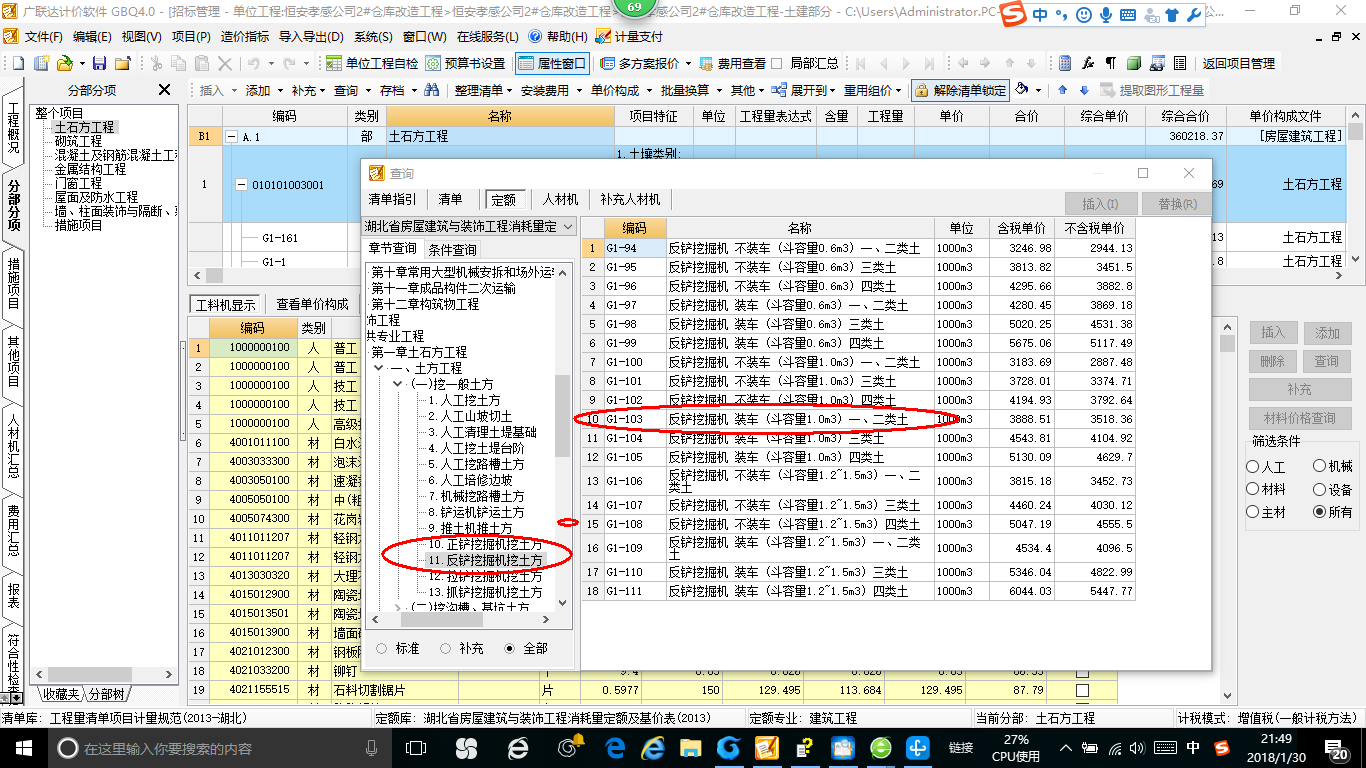Select the 全部 radio button
The width and height of the screenshot is (1366, 768).
coord(510,648)
